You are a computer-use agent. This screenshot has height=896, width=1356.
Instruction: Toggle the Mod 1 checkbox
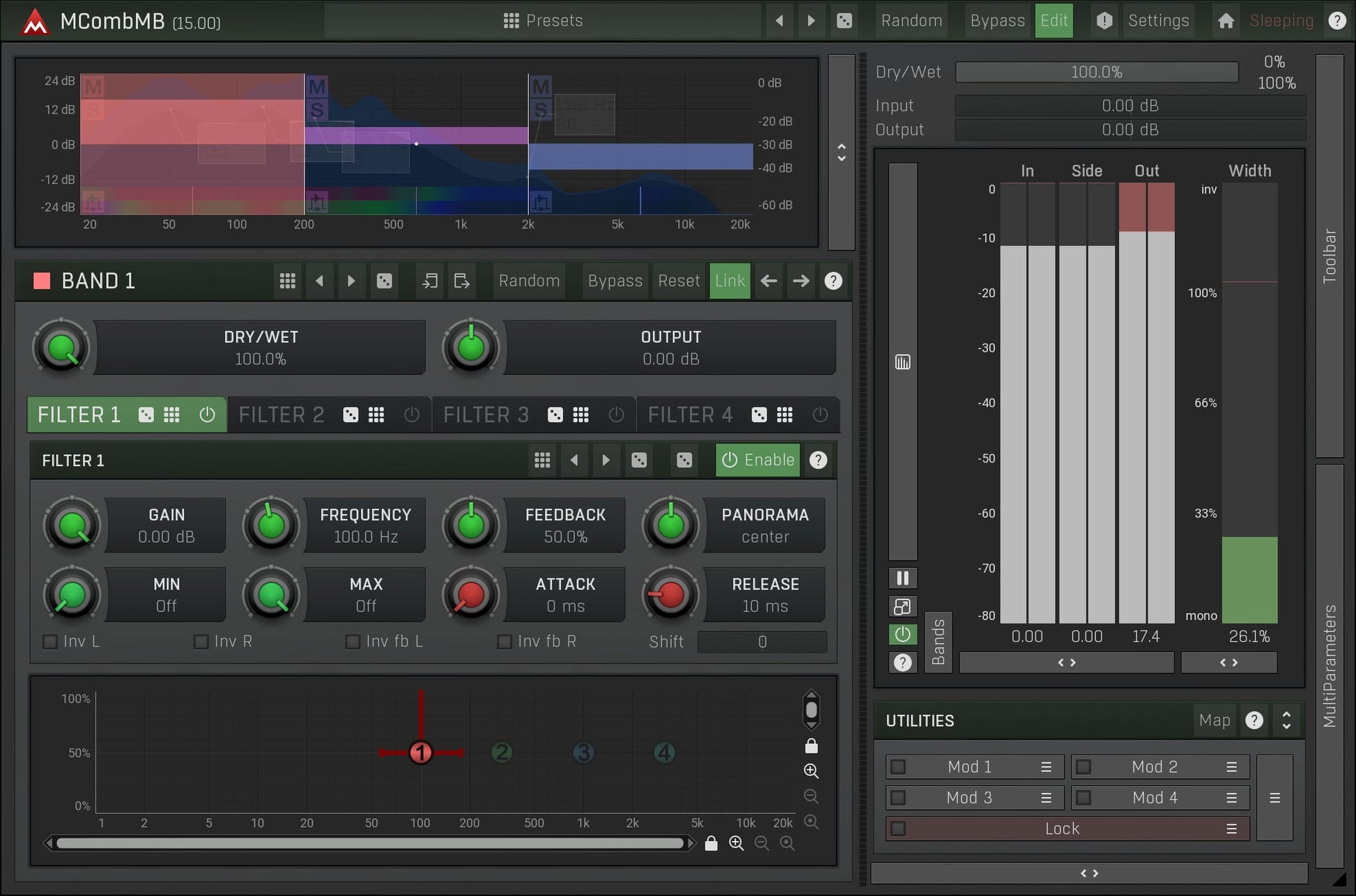click(898, 766)
